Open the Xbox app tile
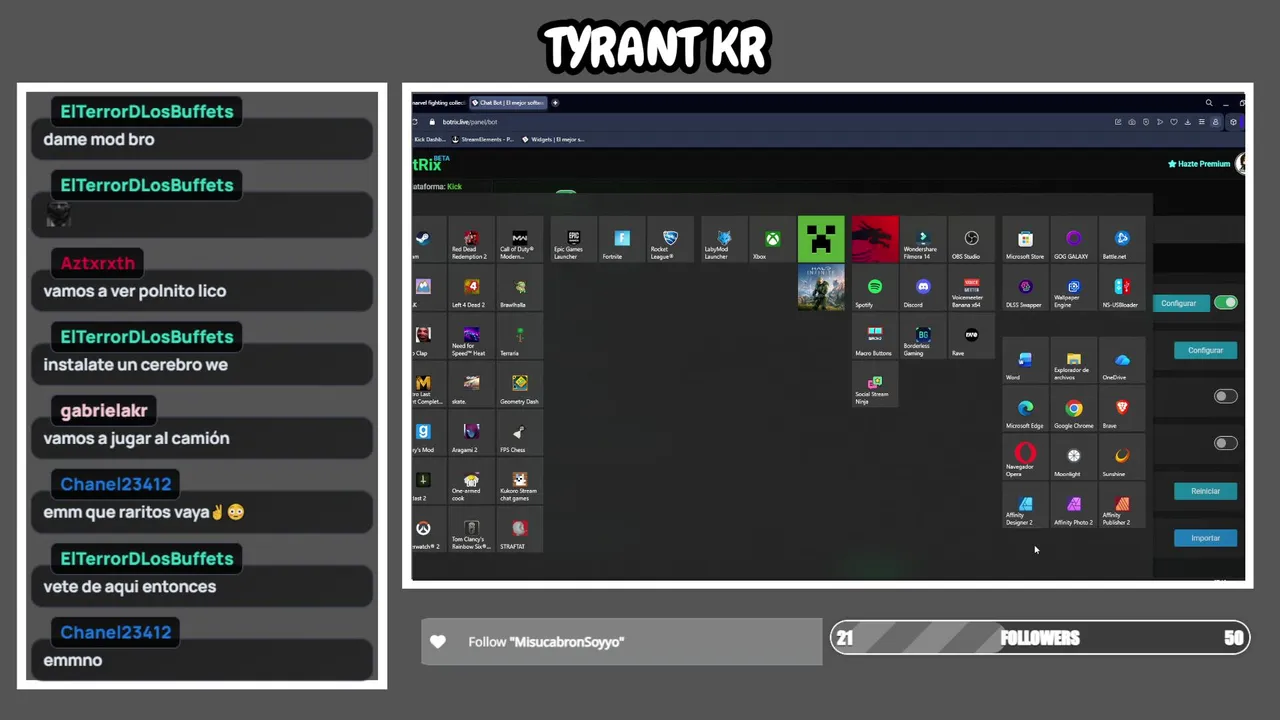This screenshot has height=720, width=1280. coord(772,240)
